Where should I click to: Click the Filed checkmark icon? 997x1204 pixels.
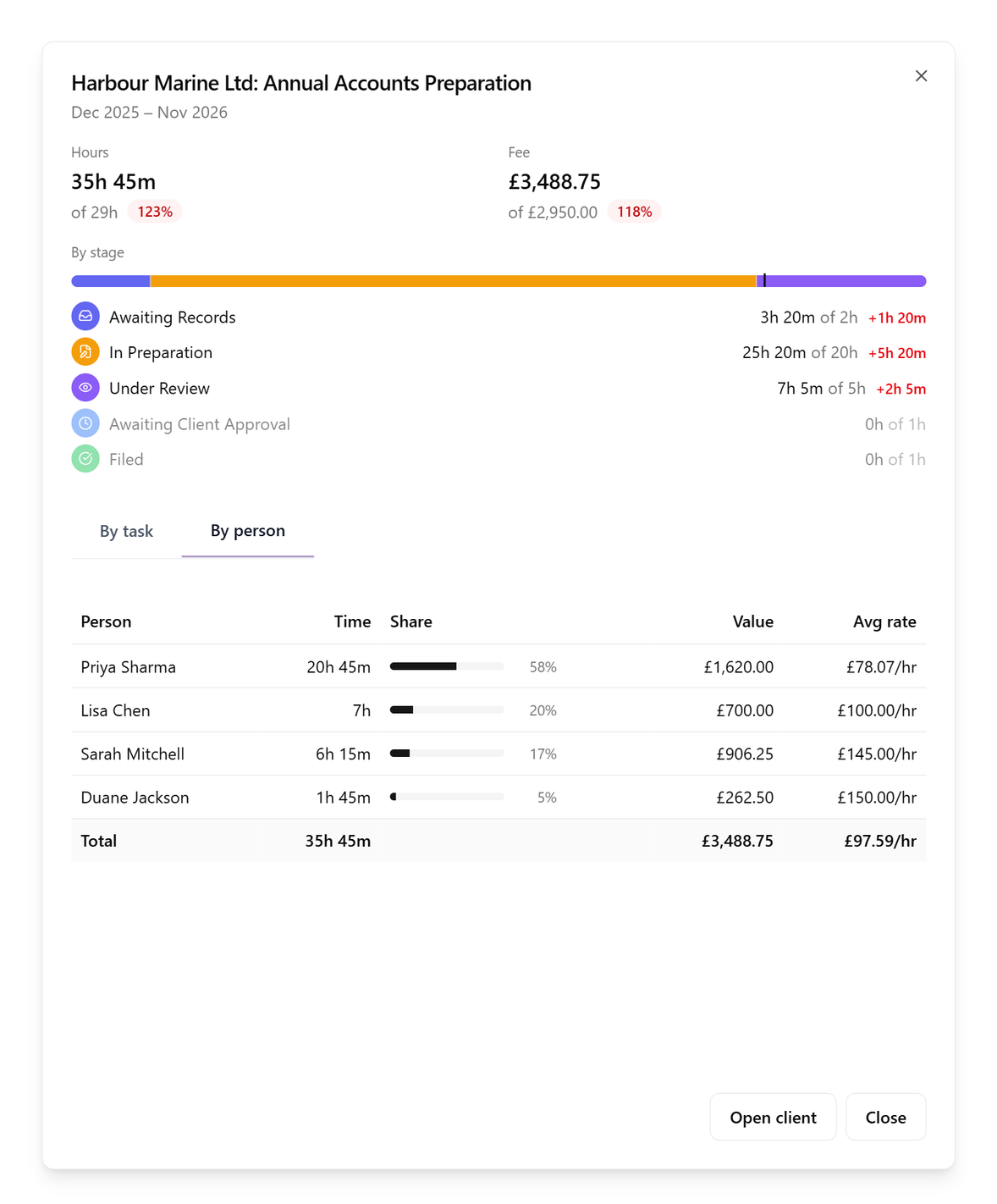pyautogui.click(x=85, y=459)
